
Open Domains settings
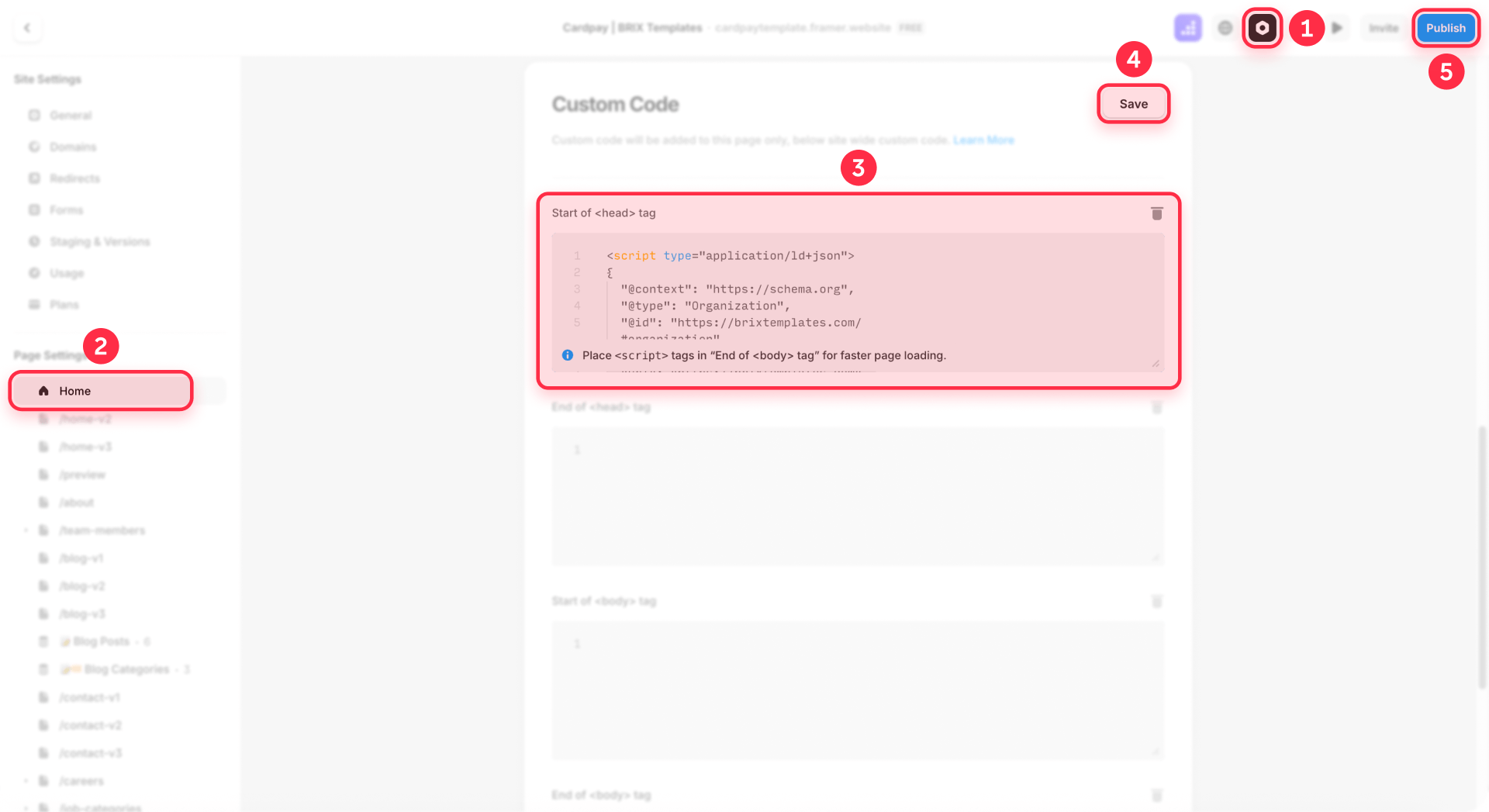click(73, 147)
